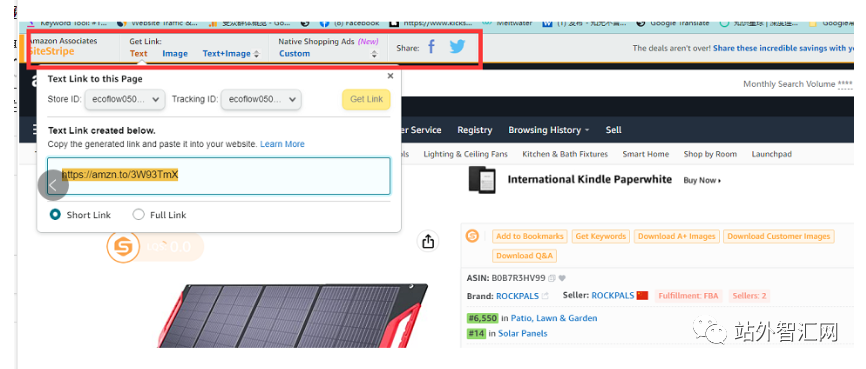Open the Learn More link

tap(282, 144)
